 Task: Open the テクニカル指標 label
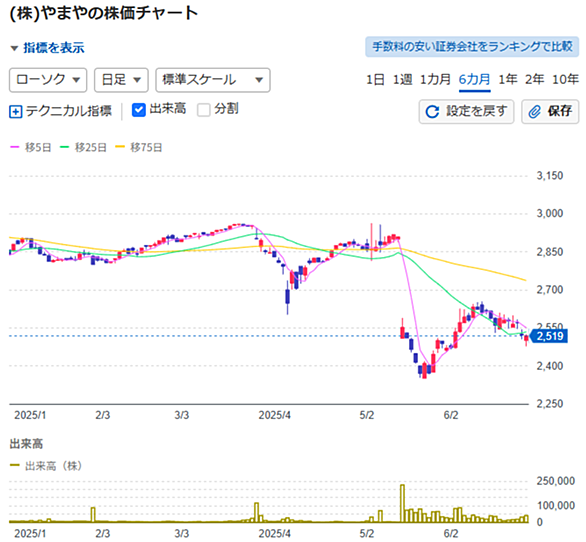[68, 111]
